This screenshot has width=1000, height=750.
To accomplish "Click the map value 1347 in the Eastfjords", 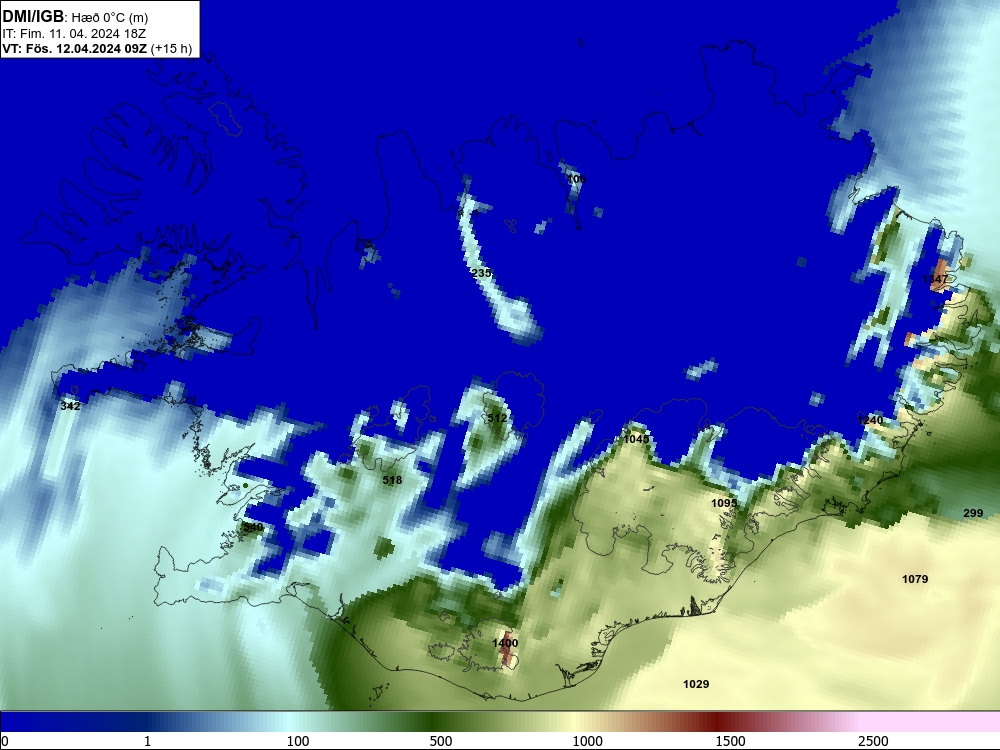I will click(936, 279).
